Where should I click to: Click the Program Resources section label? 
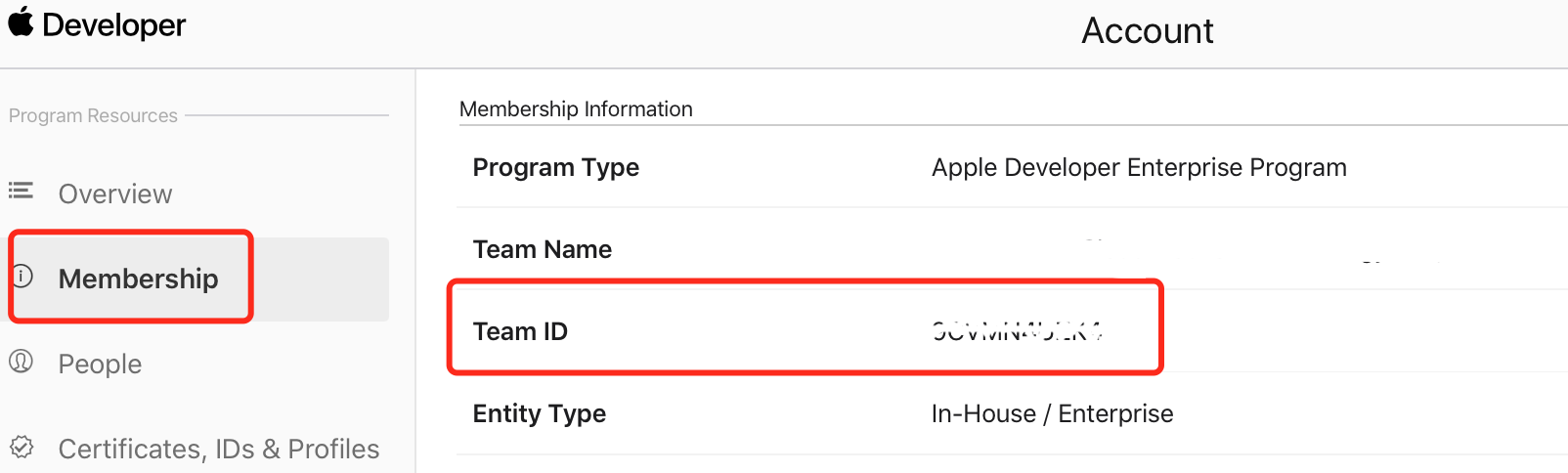click(x=93, y=115)
